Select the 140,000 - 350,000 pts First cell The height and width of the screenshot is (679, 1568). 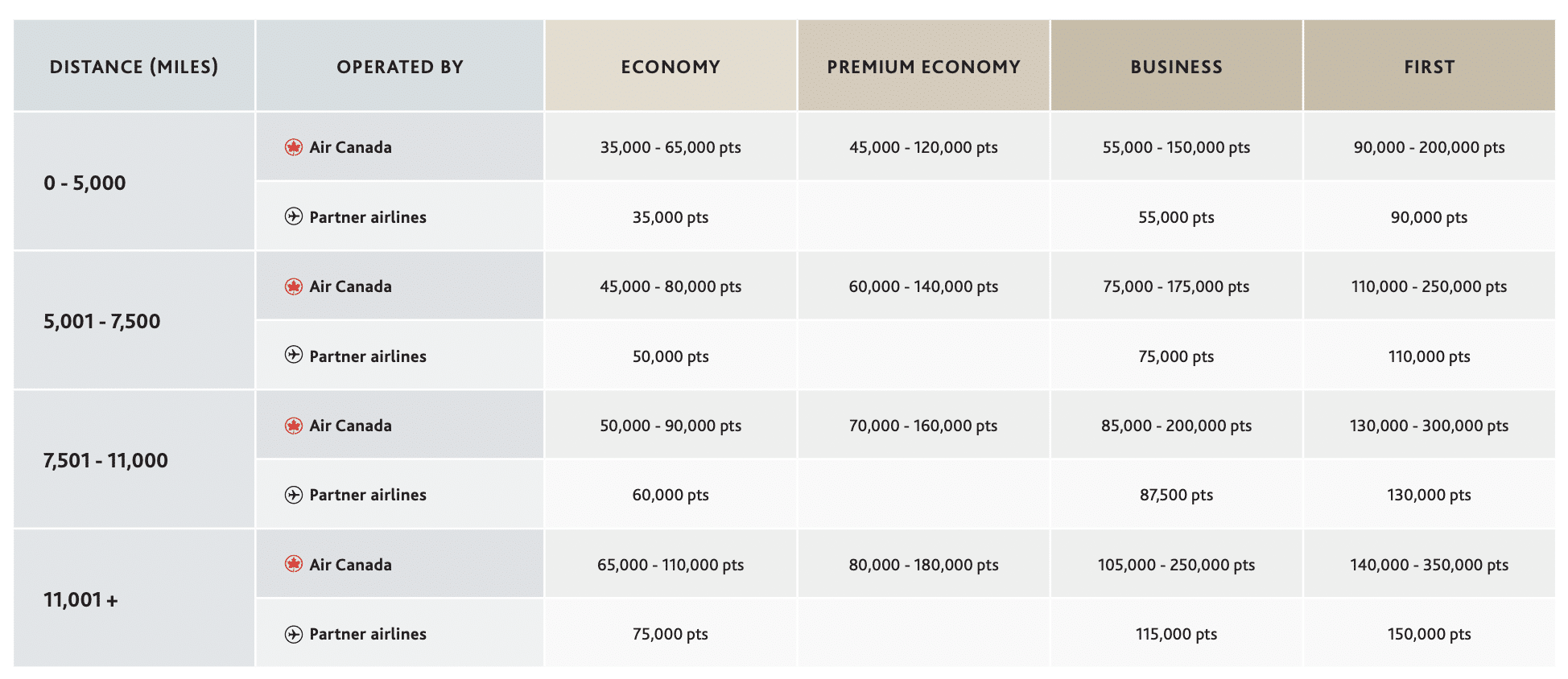tap(1429, 565)
